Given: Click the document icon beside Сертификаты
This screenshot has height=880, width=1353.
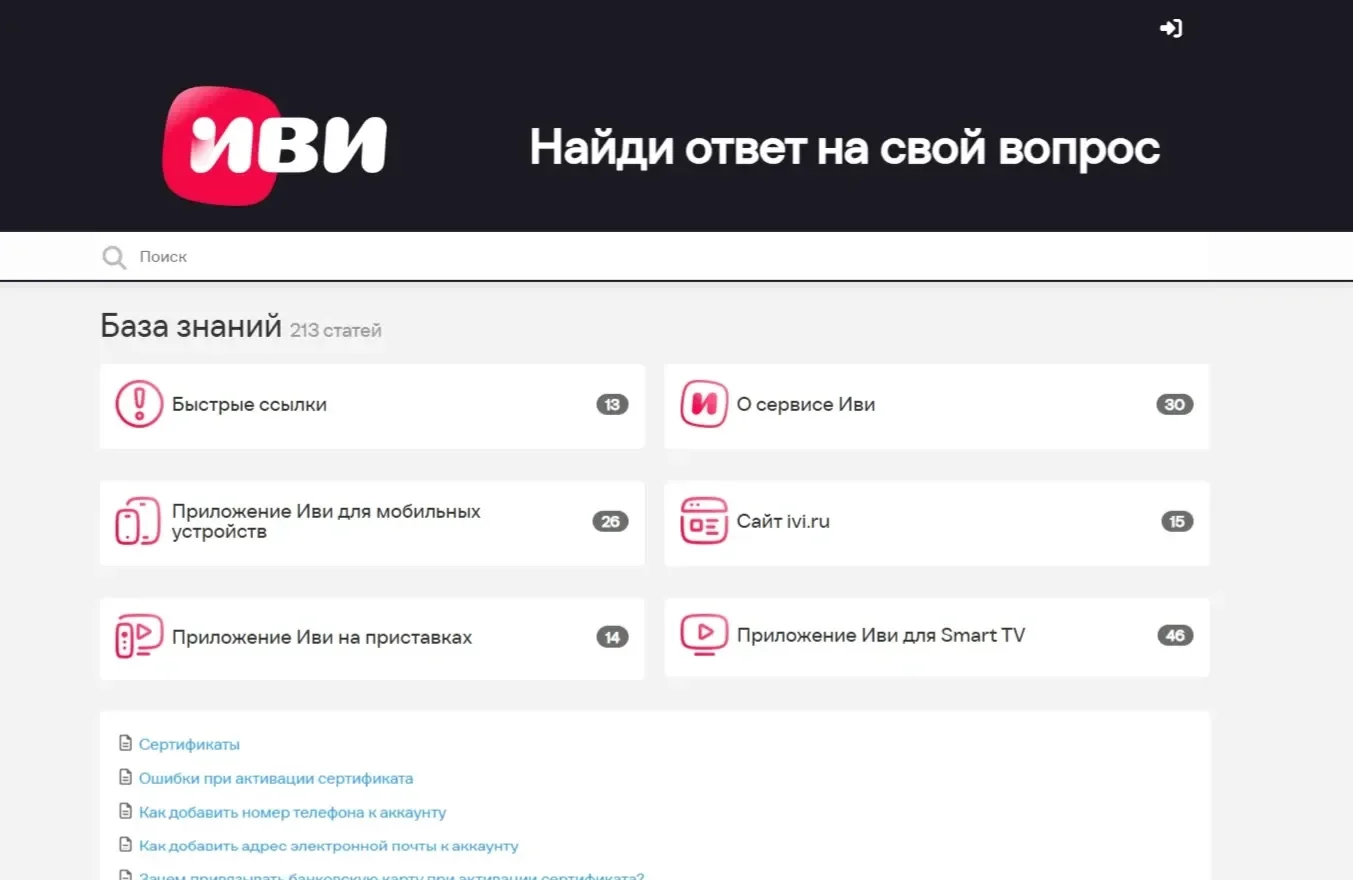Looking at the screenshot, I should 125,744.
